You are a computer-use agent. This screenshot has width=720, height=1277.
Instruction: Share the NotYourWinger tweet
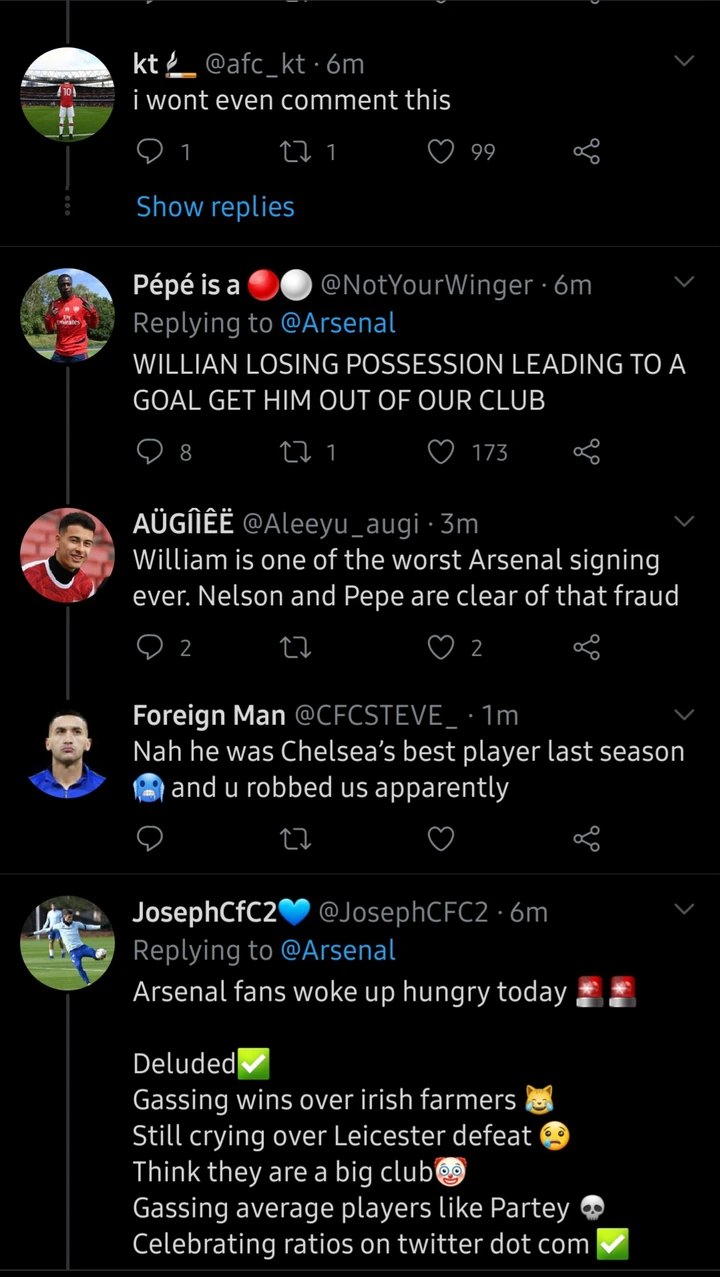(x=586, y=453)
